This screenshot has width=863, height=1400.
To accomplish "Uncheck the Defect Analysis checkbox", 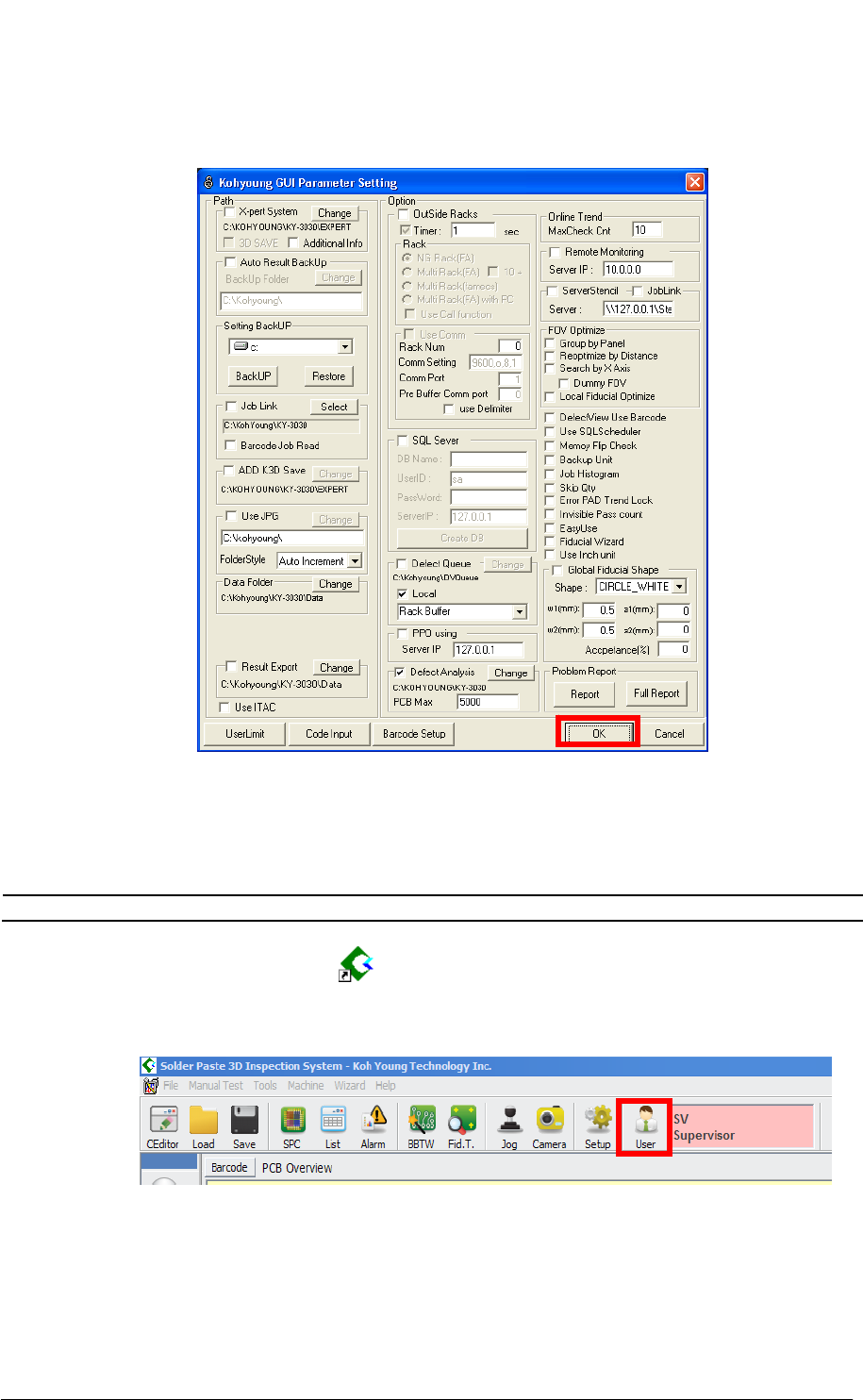I will (x=400, y=673).
